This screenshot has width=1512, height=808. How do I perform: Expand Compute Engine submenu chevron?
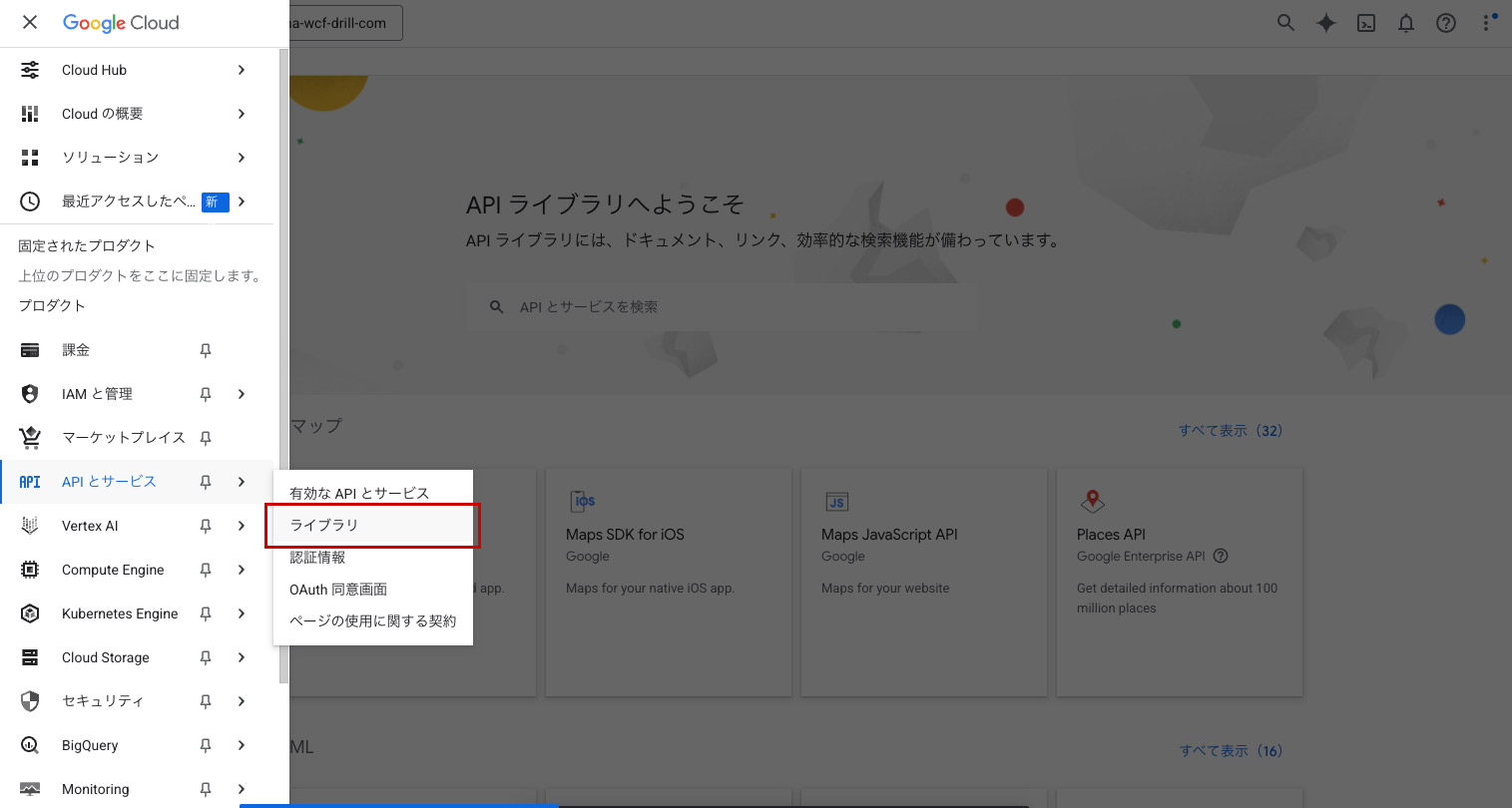242,570
